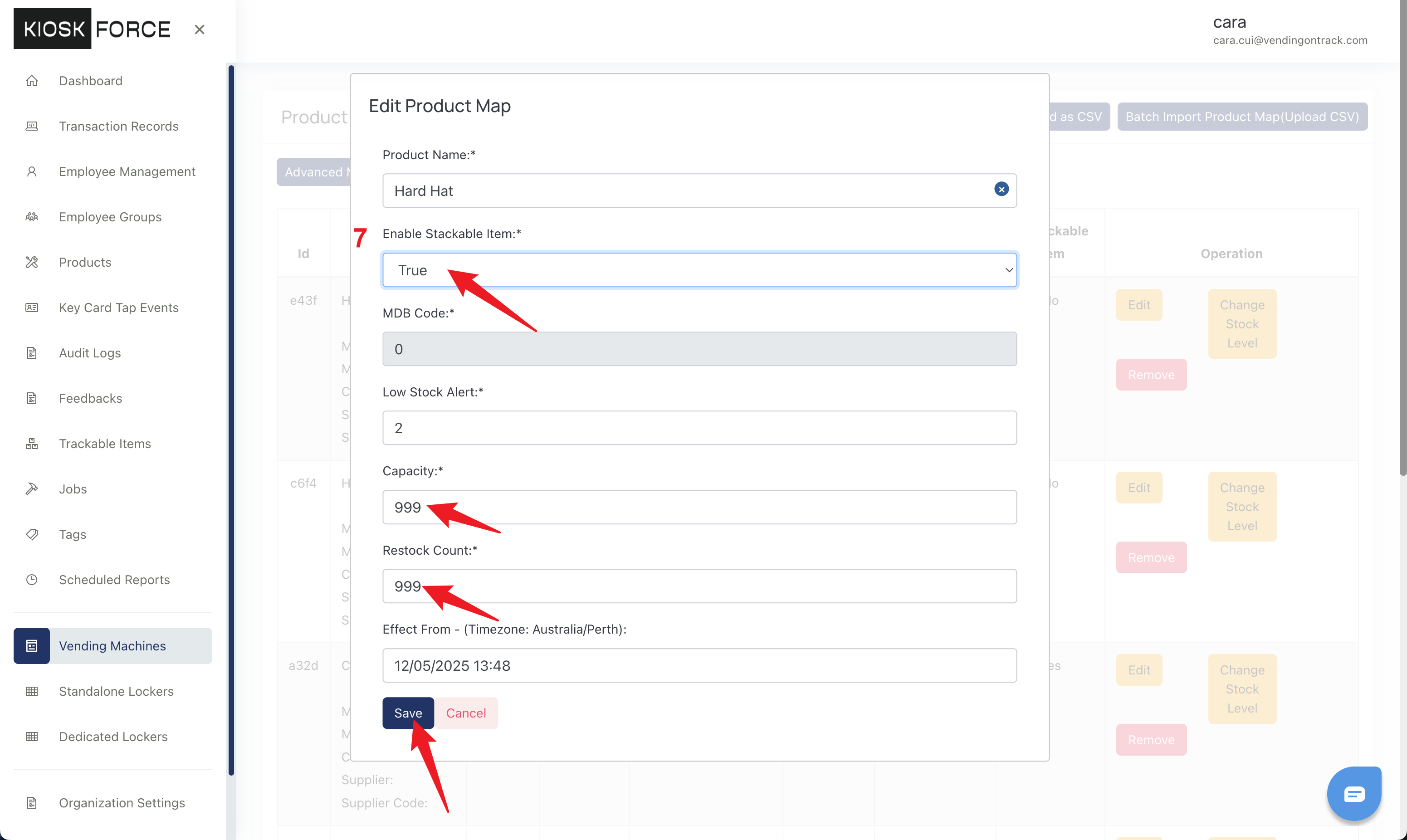Click the Scheduled Reports clock icon

coord(32,580)
